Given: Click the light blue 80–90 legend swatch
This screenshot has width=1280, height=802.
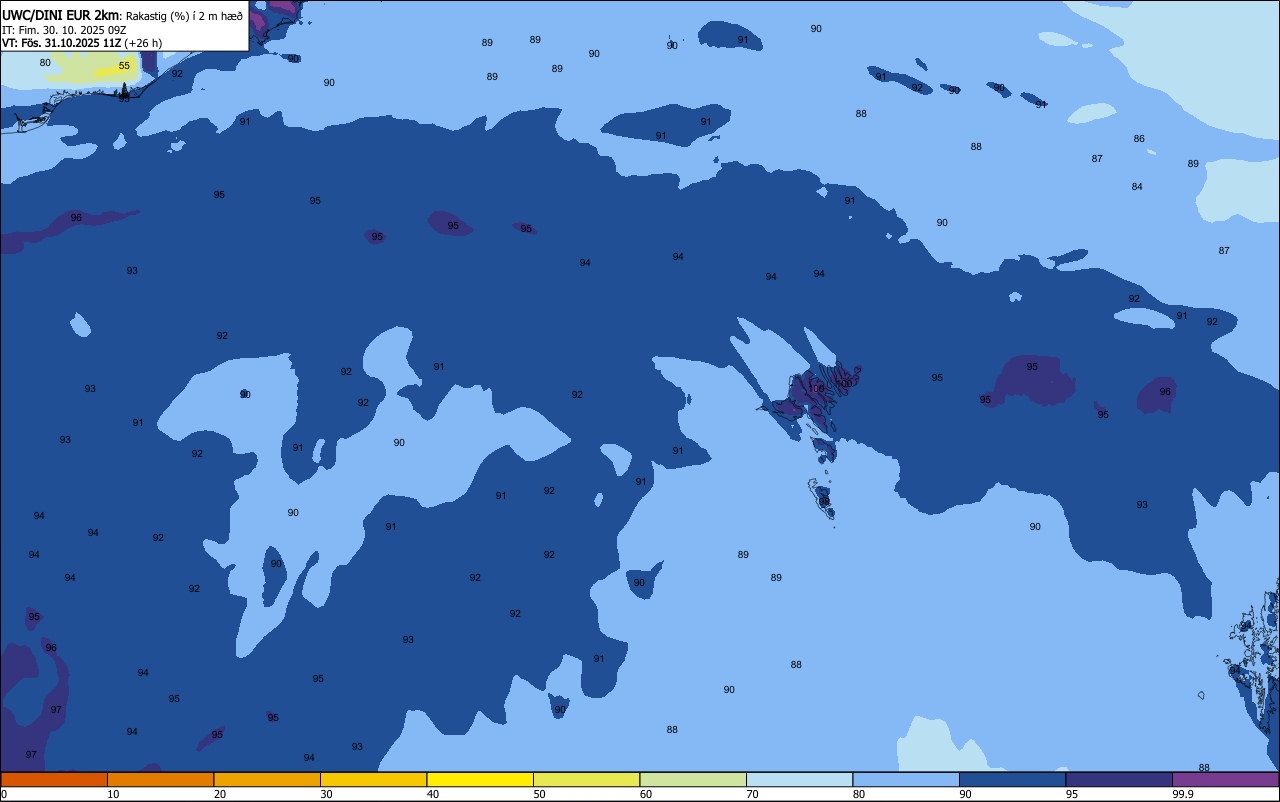Looking at the screenshot, I should pyautogui.click(x=906, y=779).
